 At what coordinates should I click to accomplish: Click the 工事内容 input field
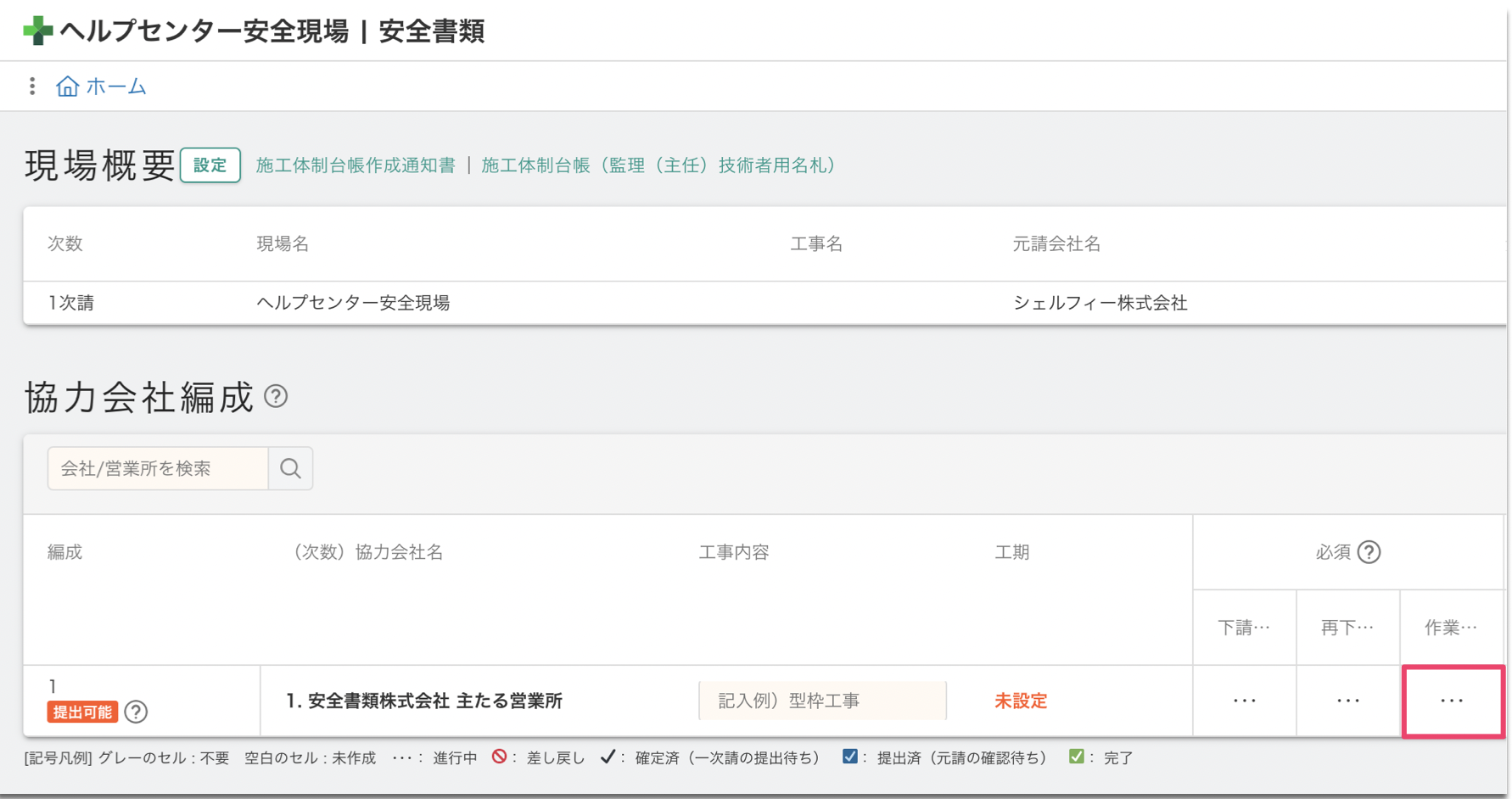coord(821,701)
